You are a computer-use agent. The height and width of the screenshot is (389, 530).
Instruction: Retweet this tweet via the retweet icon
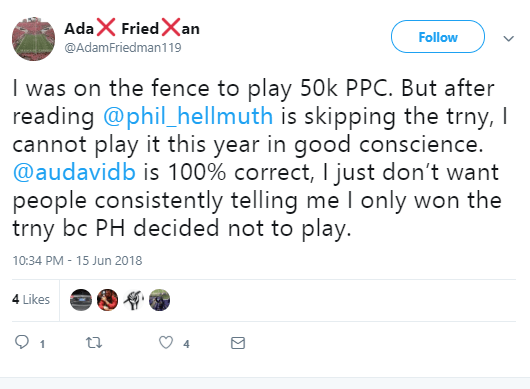94,343
